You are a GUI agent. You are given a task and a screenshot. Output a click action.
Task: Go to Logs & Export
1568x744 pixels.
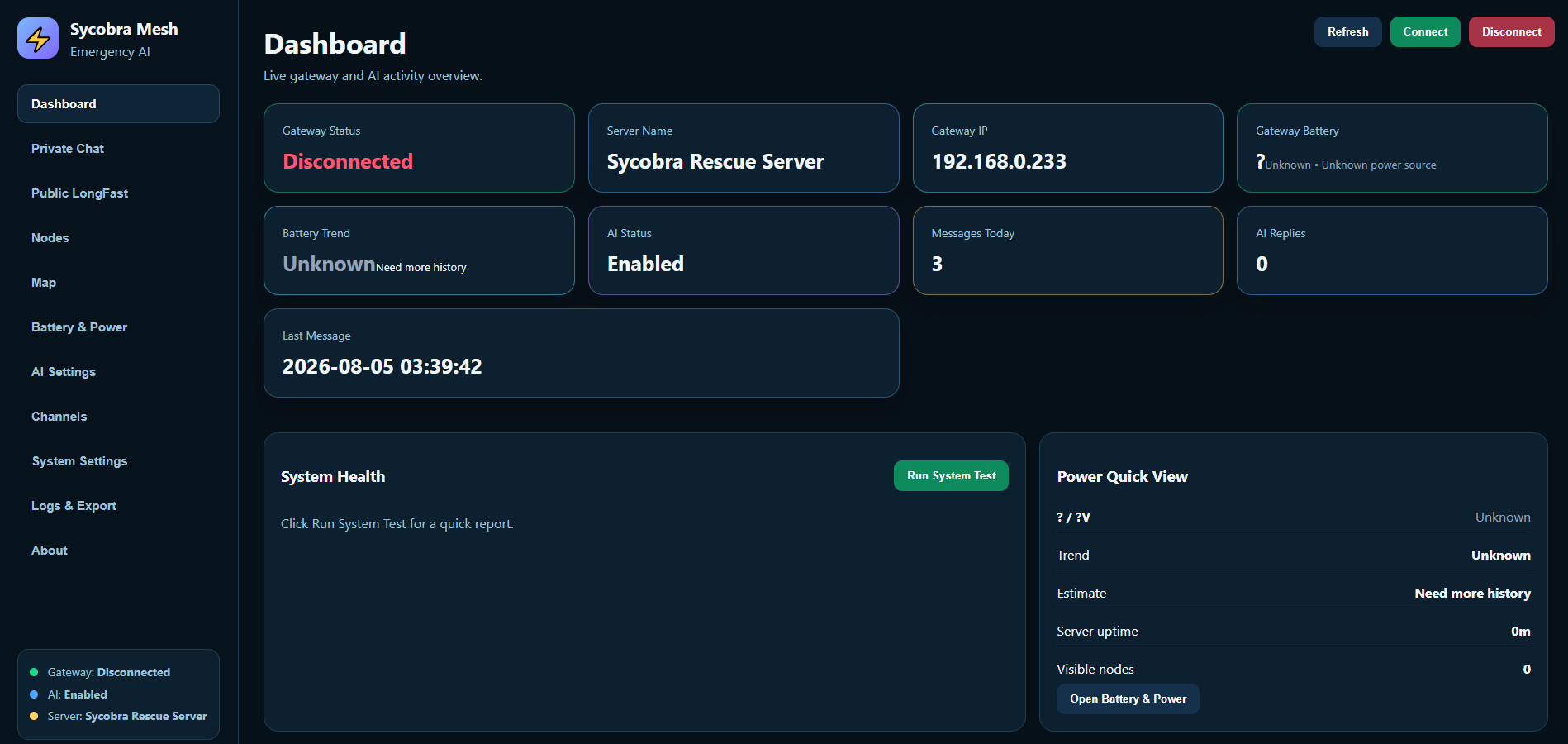(x=118, y=506)
